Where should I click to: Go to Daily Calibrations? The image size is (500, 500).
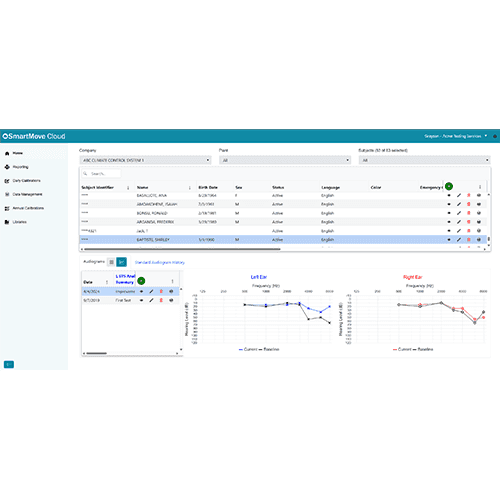tap(26, 181)
